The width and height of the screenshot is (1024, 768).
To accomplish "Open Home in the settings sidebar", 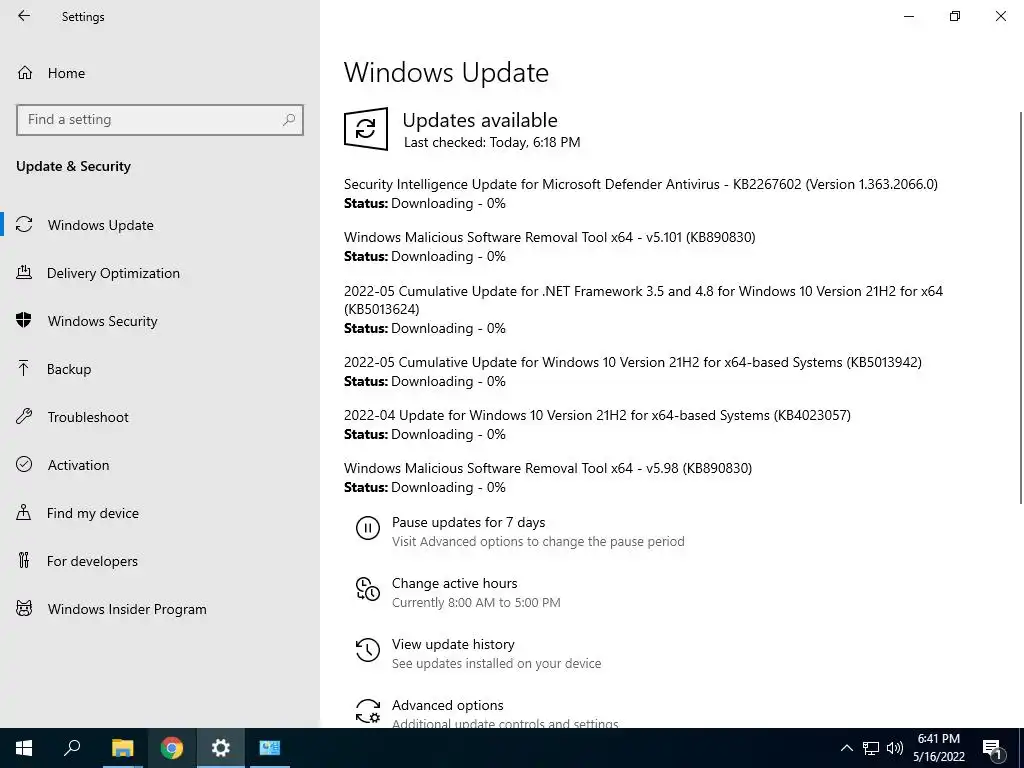I will pos(66,73).
